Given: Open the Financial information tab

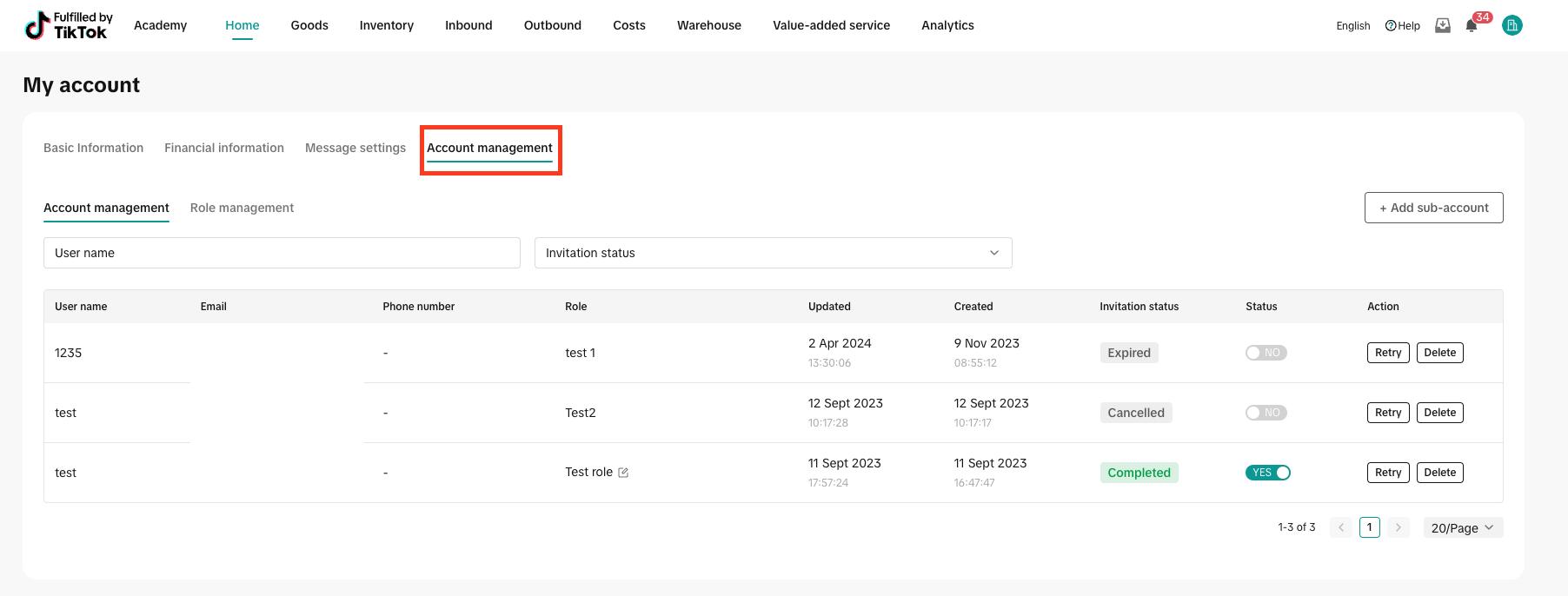Looking at the screenshot, I should point(224,148).
